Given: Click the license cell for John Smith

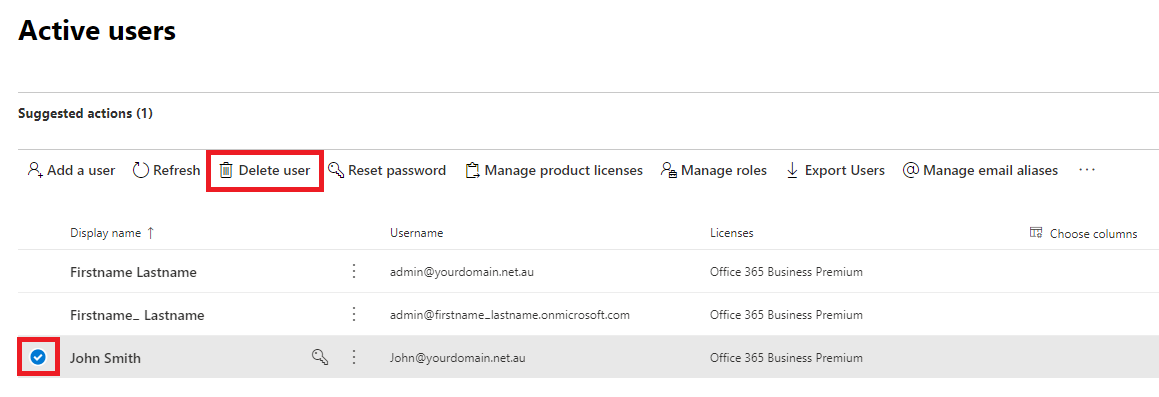Looking at the screenshot, I should pos(786,358).
